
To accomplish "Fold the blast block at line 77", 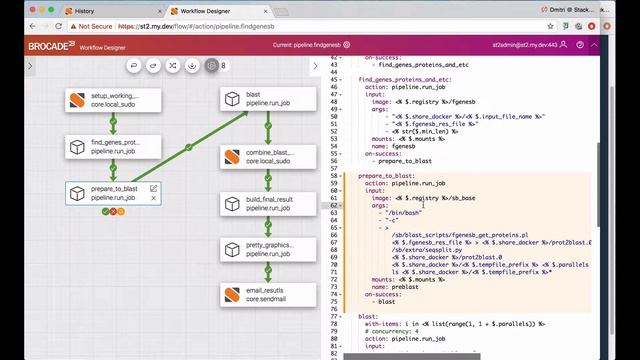I will (340, 316).
